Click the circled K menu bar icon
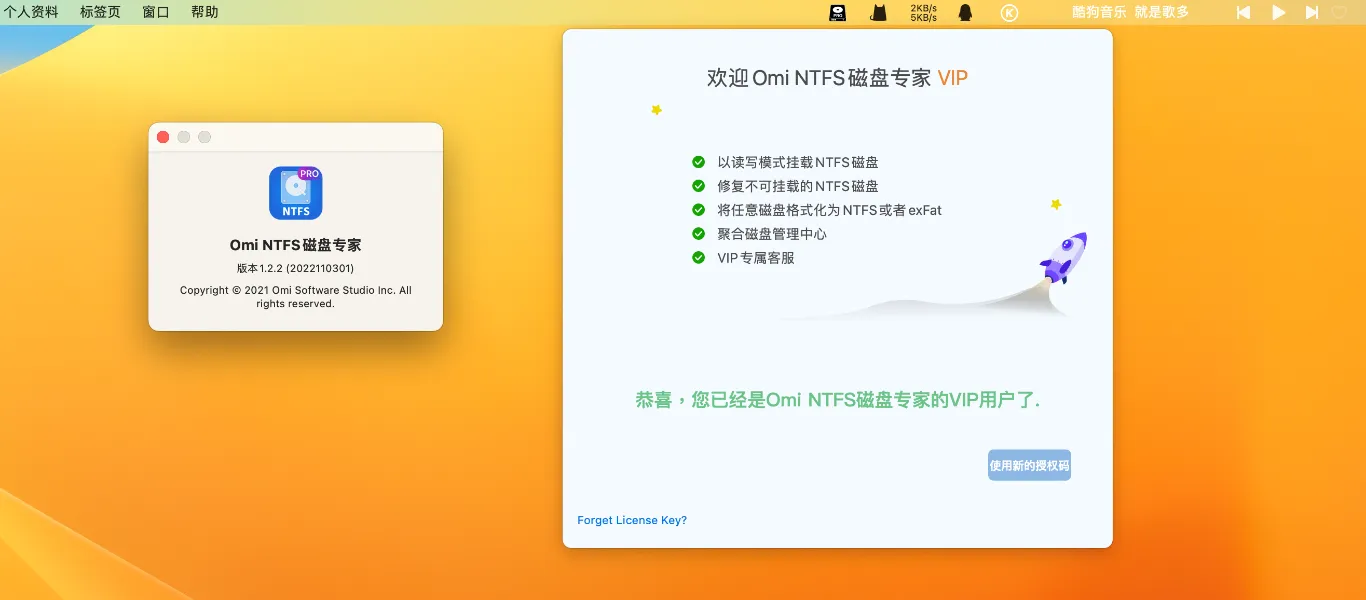Image resolution: width=1366 pixels, height=600 pixels. [1009, 13]
